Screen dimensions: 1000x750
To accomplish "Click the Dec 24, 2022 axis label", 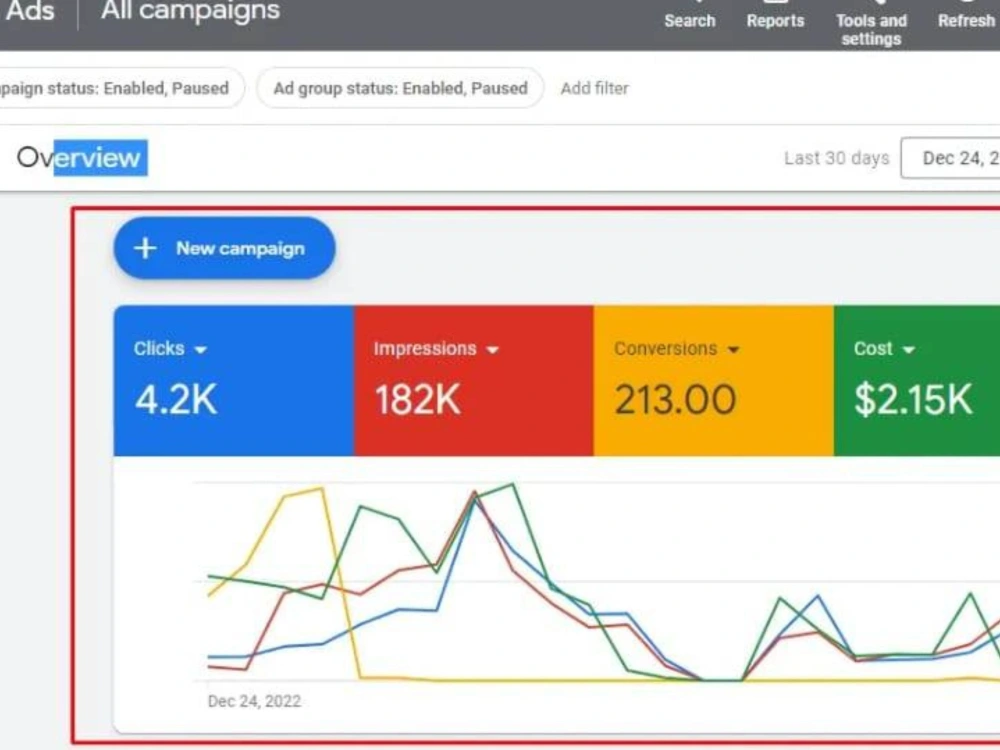I will click(x=254, y=702).
